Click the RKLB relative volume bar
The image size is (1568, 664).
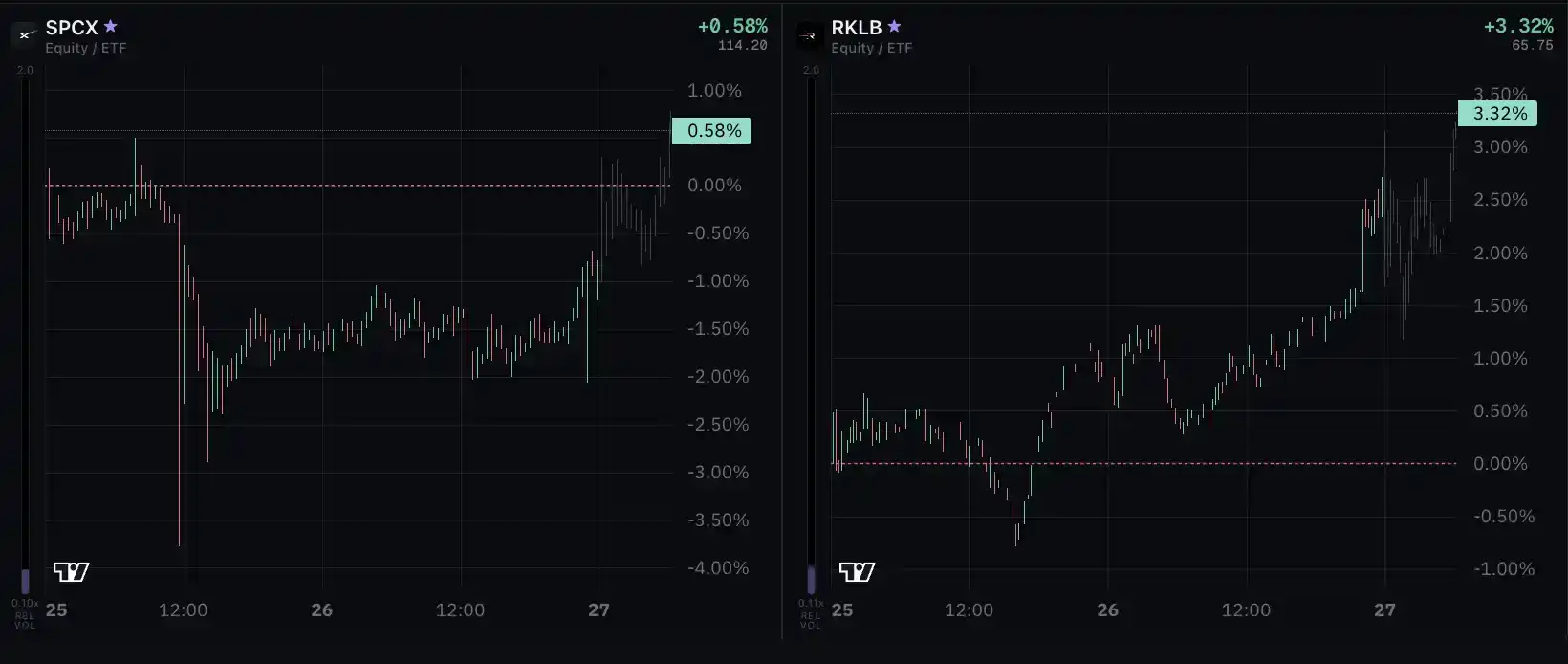pyautogui.click(x=812, y=335)
